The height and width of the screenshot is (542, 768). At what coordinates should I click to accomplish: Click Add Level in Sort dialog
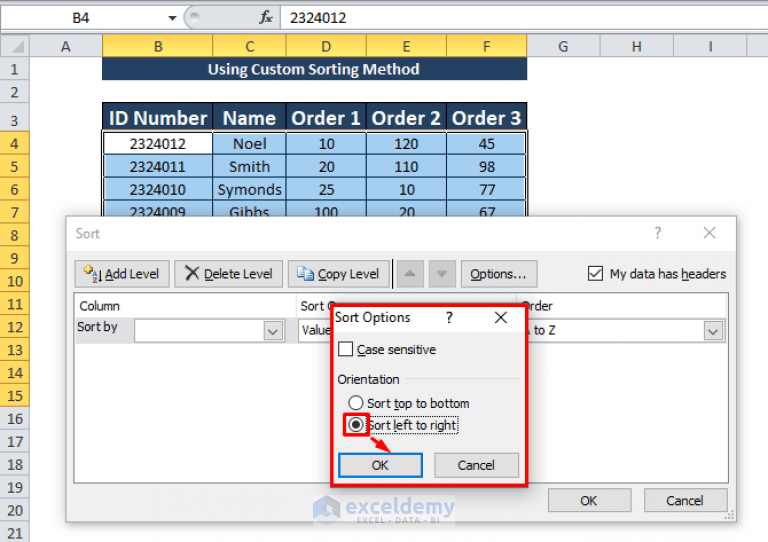pos(122,274)
